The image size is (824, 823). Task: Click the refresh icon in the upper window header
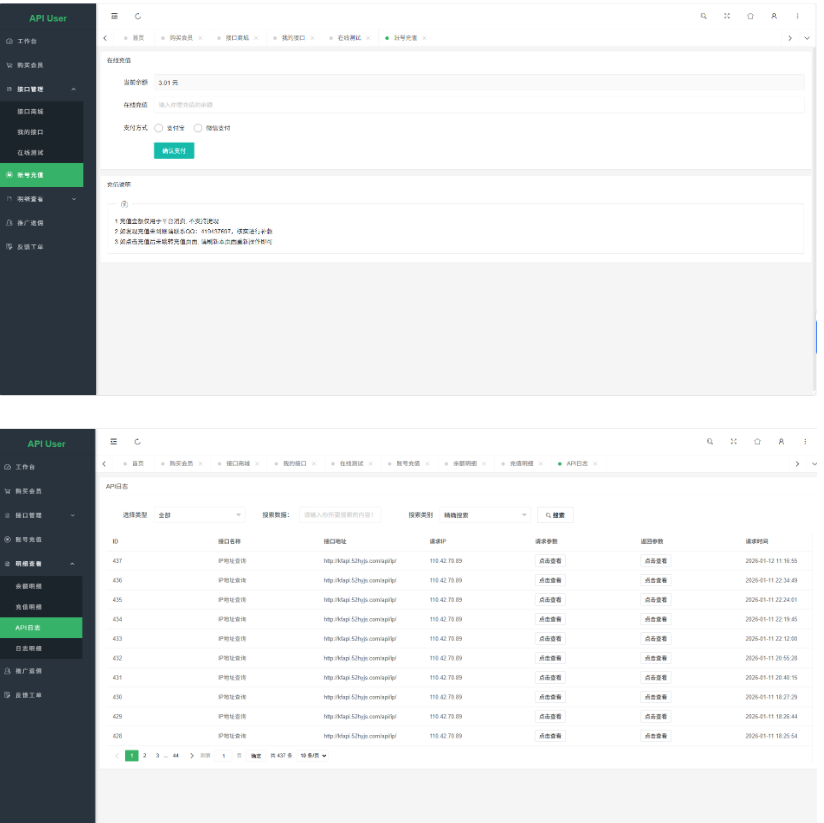(x=137, y=16)
